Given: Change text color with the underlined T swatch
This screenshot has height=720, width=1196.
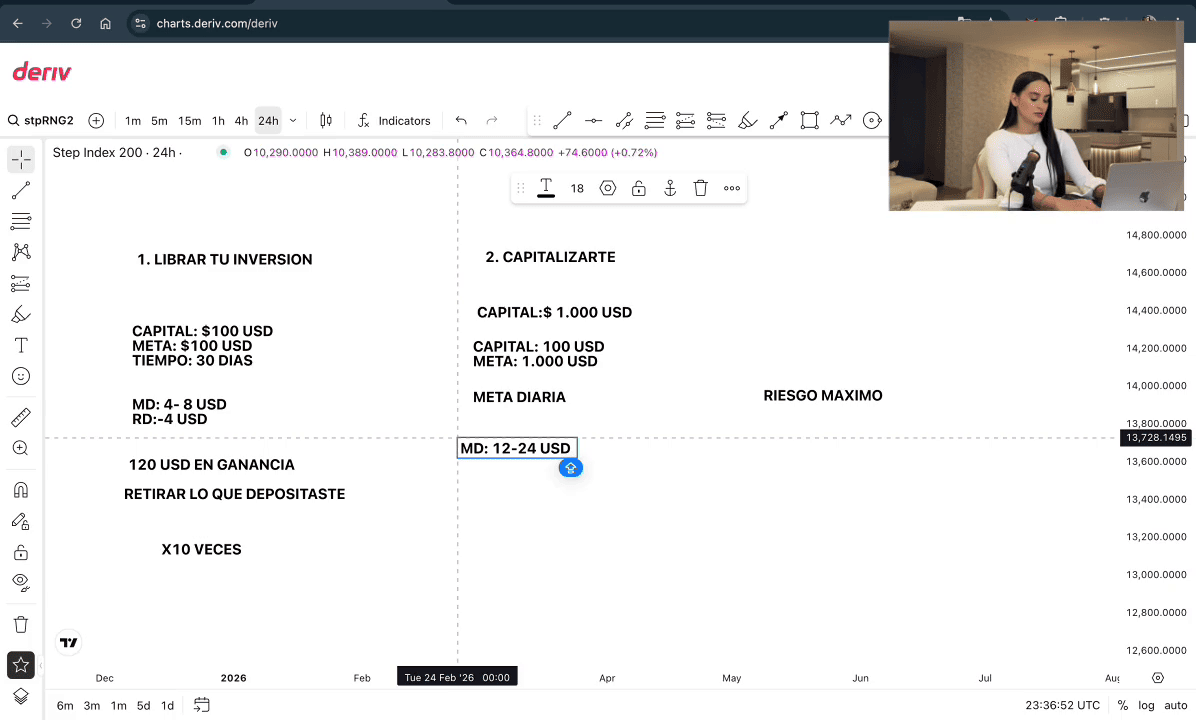Looking at the screenshot, I should coord(546,188).
